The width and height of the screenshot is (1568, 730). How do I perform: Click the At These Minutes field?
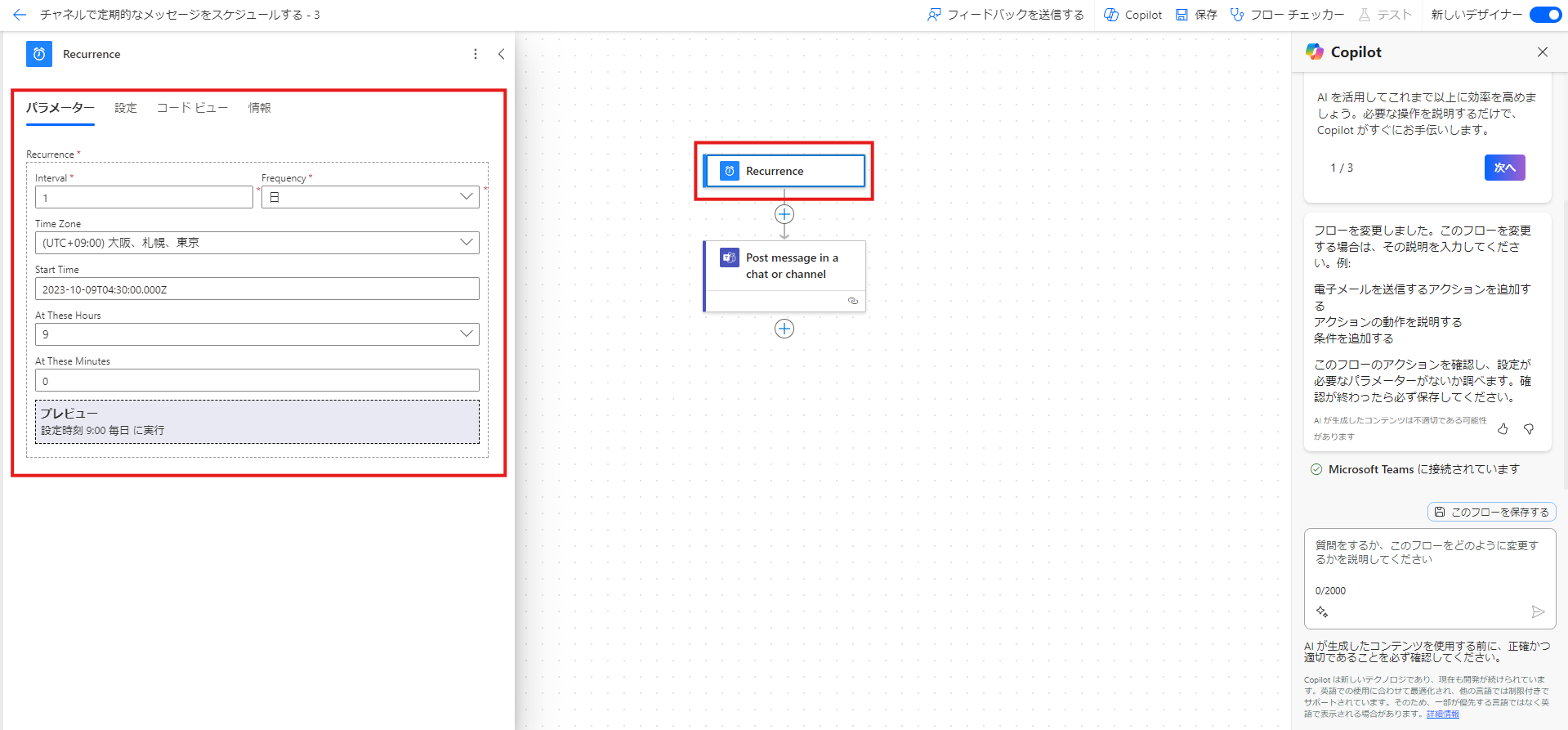257,380
